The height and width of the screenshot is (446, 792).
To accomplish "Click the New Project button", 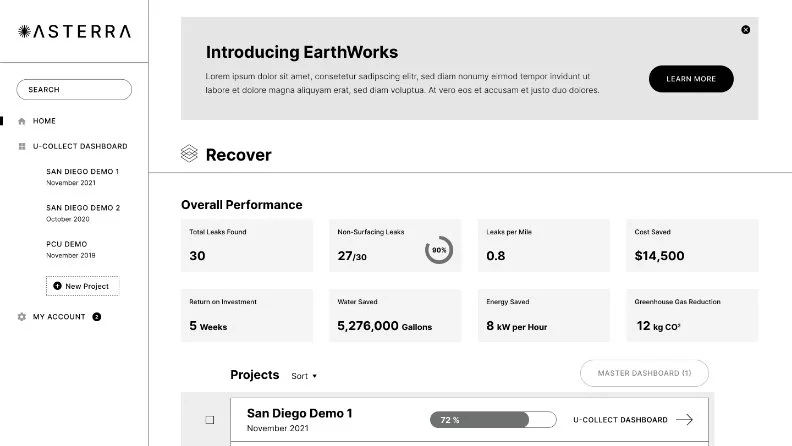I will (x=83, y=286).
